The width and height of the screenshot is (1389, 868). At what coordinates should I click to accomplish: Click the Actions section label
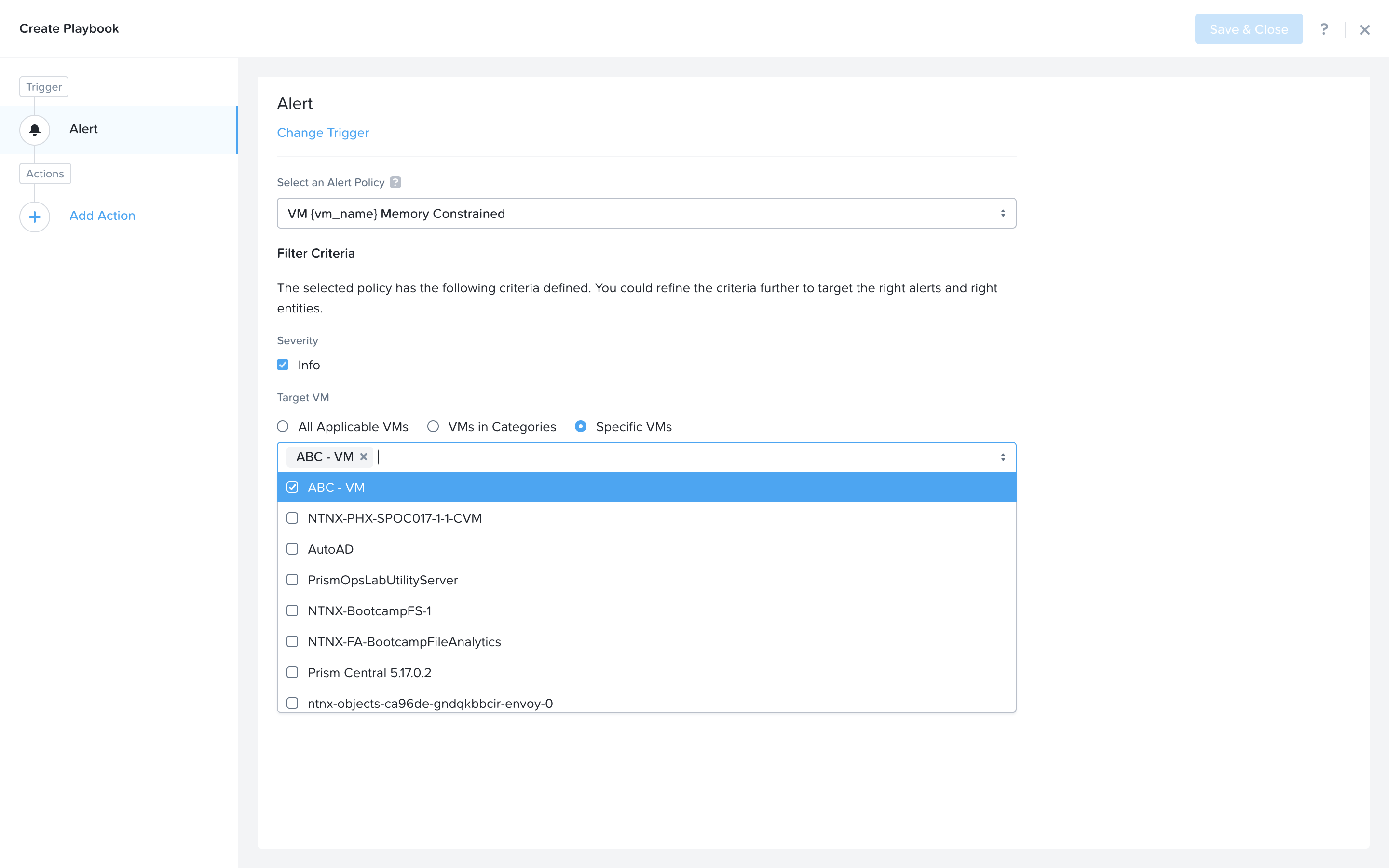coord(45,174)
